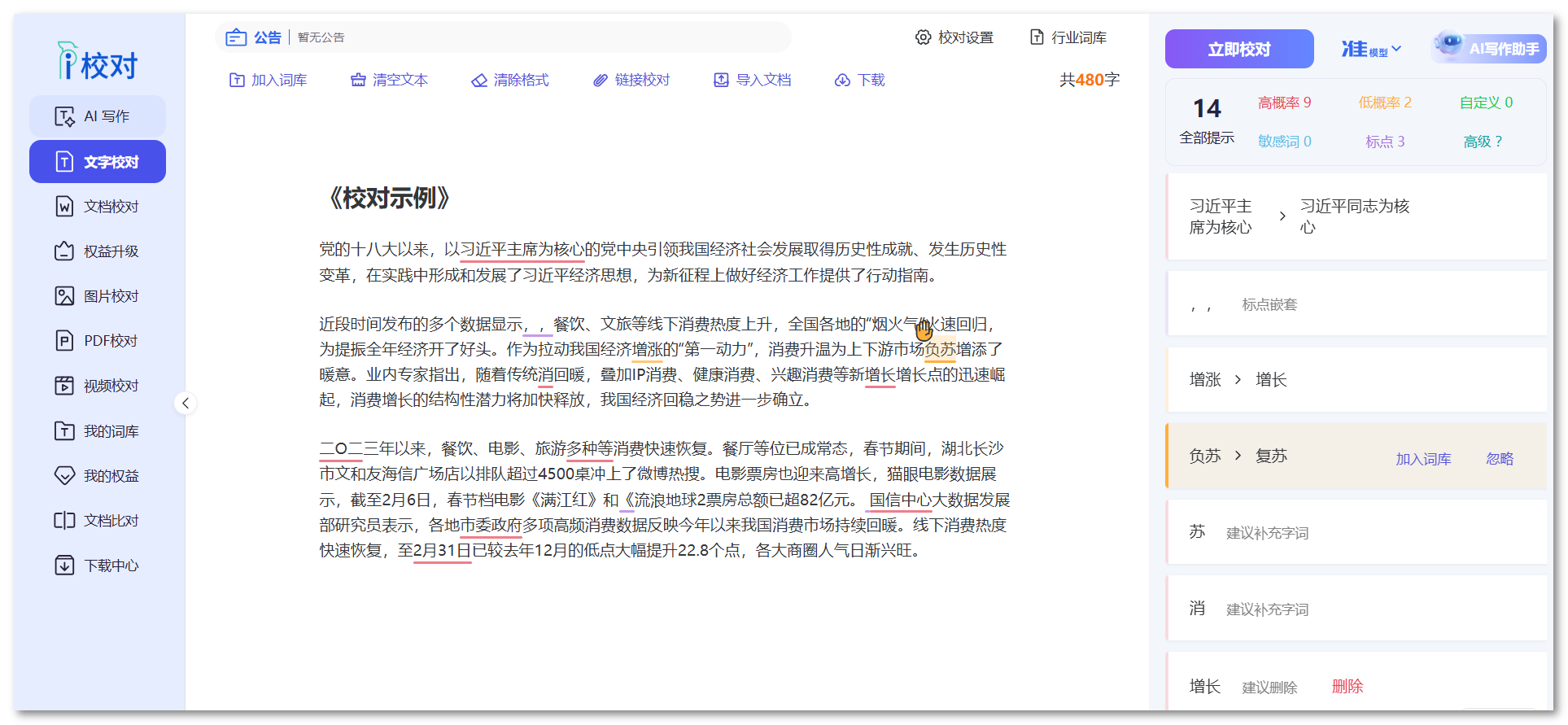Collapse the left sidebar with arrow
The height and width of the screenshot is (725, 1568).
click(186, 403)
